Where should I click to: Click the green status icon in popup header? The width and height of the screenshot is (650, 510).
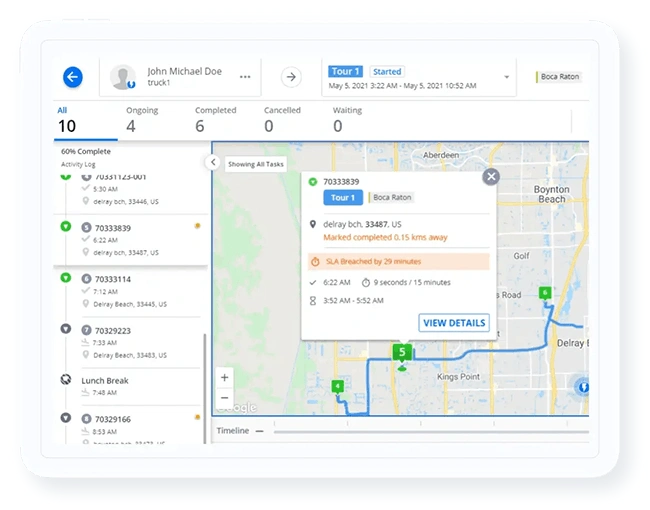[313, 182]
